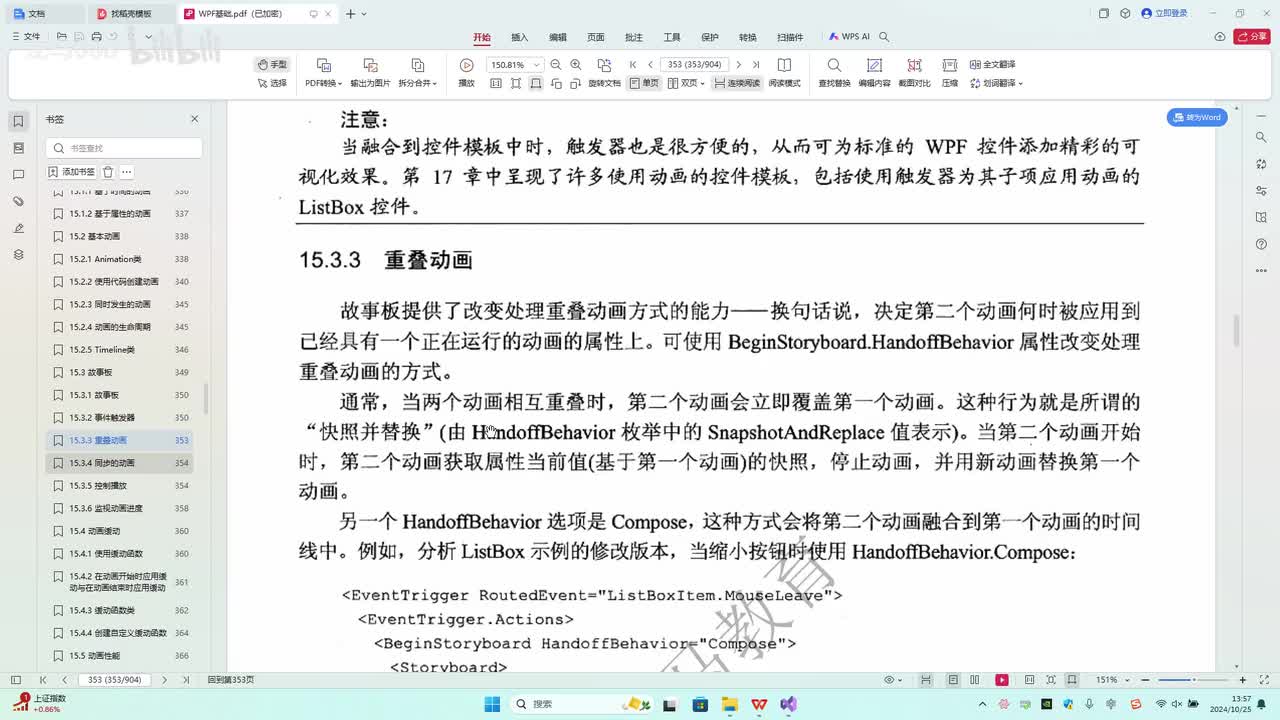Click the 添加书签 add bookmark button
This screenshot has height=720, width=1280.
point(72,172)
